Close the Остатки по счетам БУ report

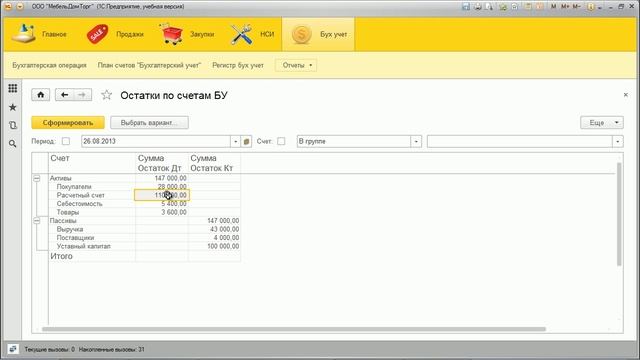(626, 95)
